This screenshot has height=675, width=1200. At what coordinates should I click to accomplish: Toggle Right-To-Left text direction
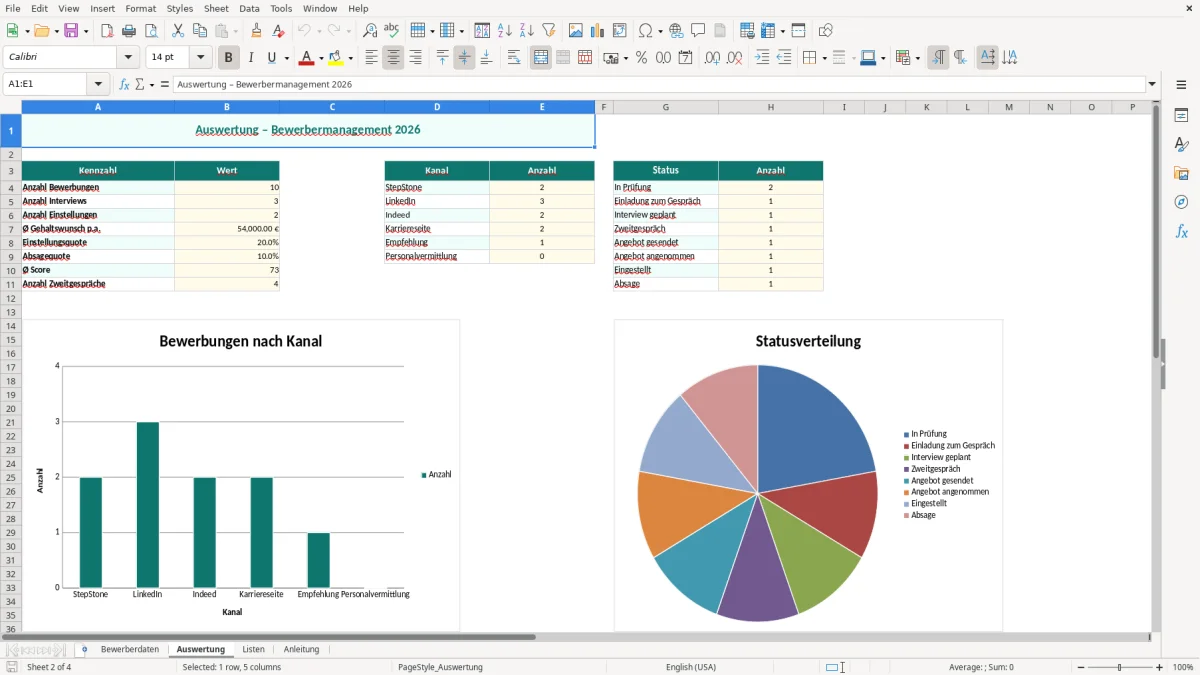click(x=959, y=58)
